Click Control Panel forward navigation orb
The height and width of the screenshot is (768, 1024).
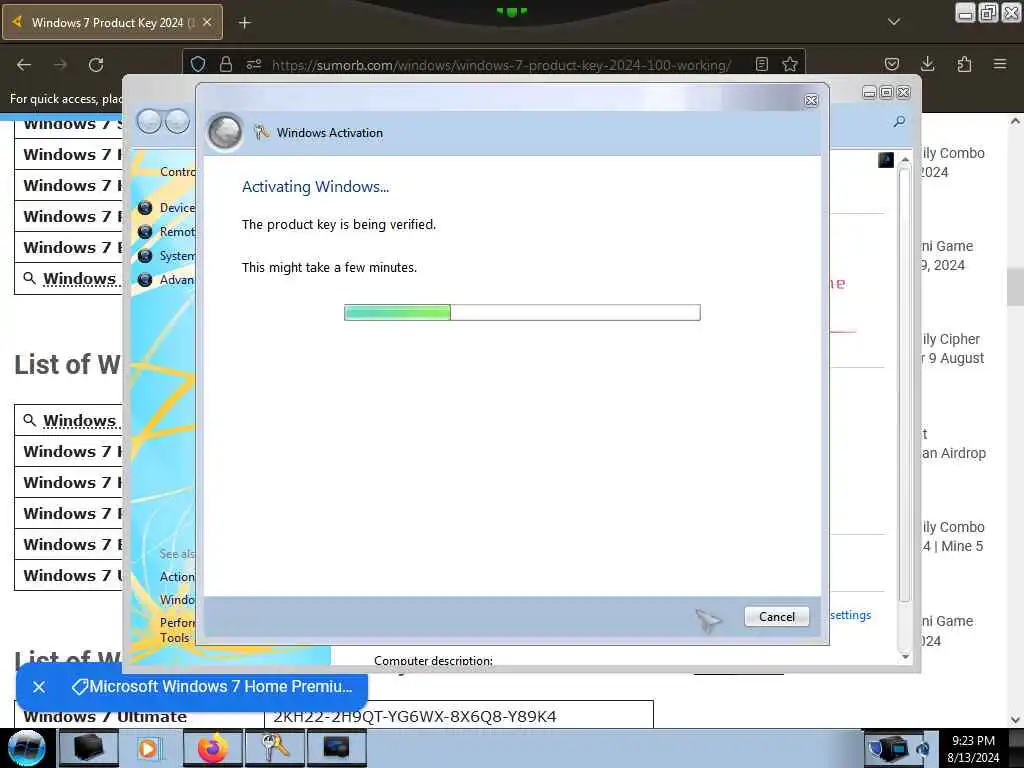[x=177, y=121]
